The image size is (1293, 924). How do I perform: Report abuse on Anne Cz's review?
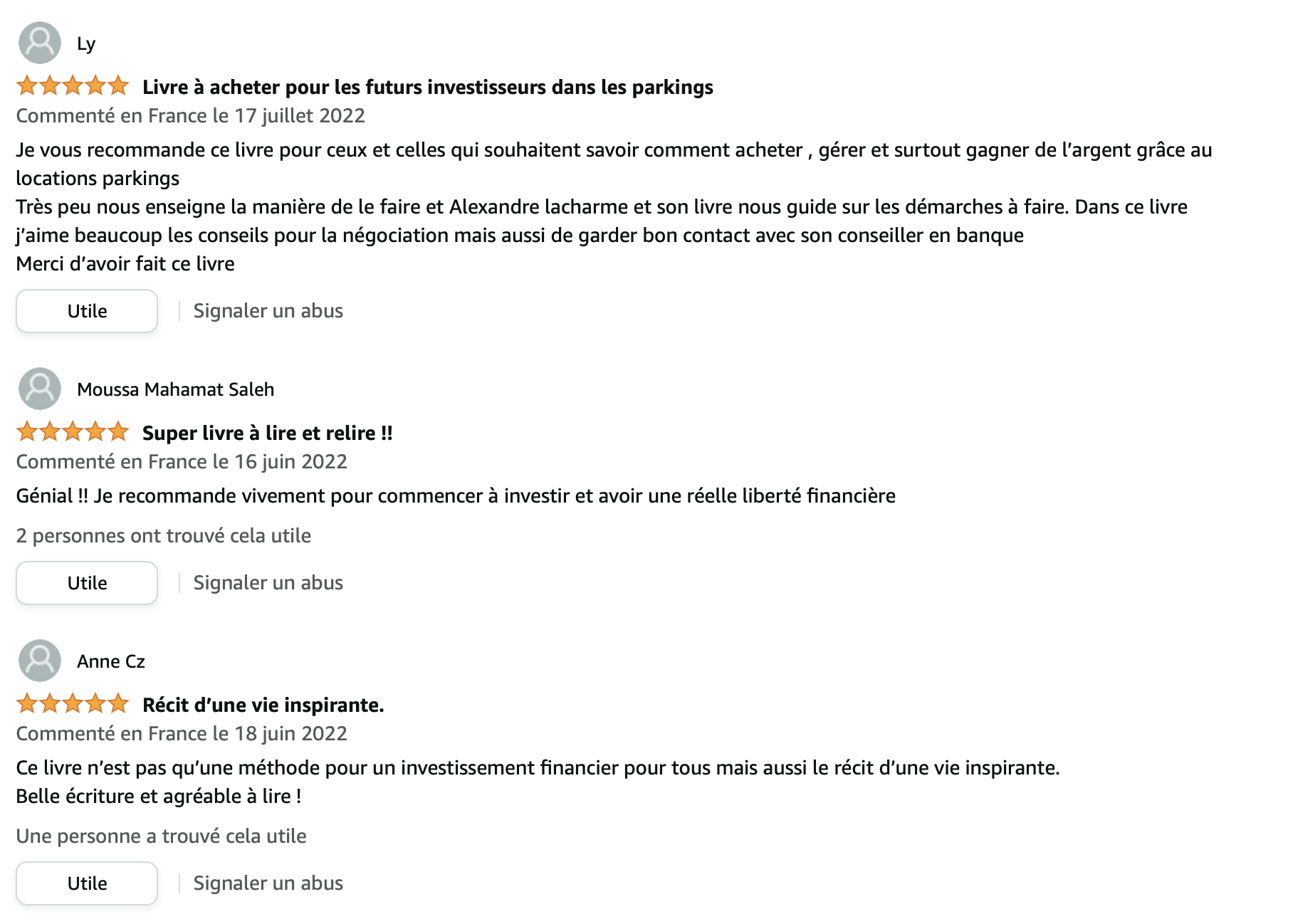(268, 883)
